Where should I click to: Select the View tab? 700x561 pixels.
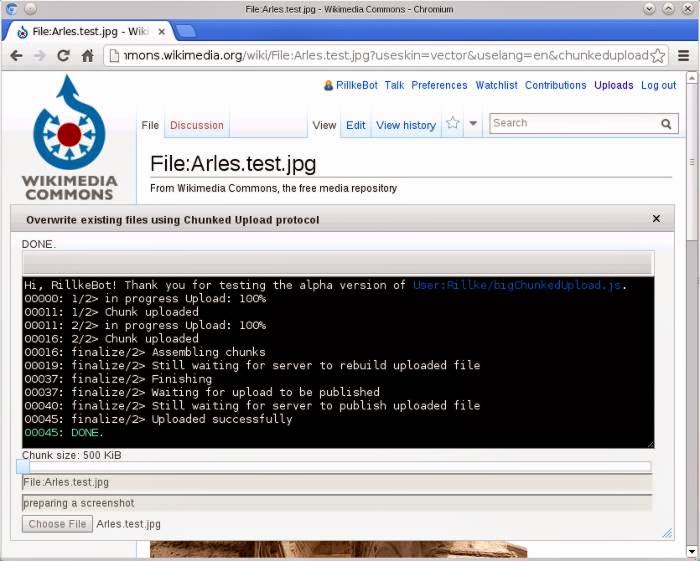tap(324, 125)
